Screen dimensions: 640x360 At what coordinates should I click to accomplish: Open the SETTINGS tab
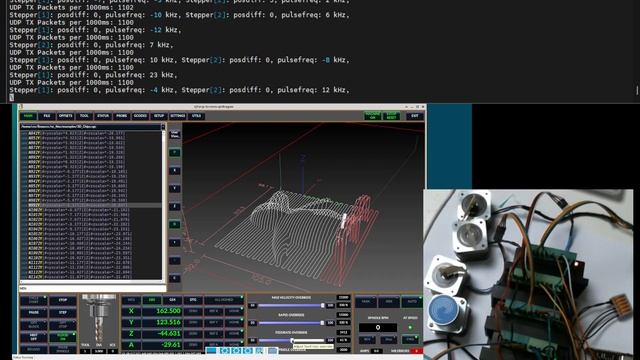pos(178,116)
